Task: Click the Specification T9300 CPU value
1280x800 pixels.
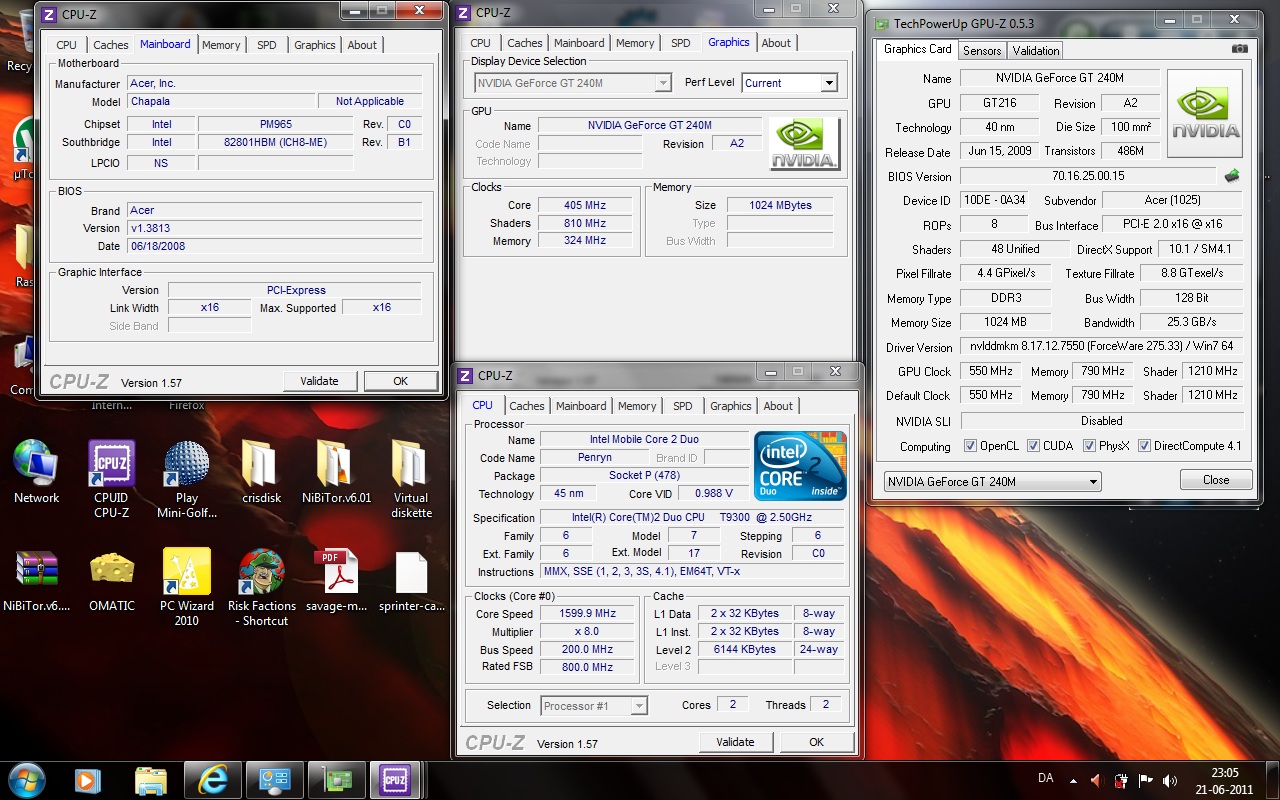Action: tap(692, 518)
